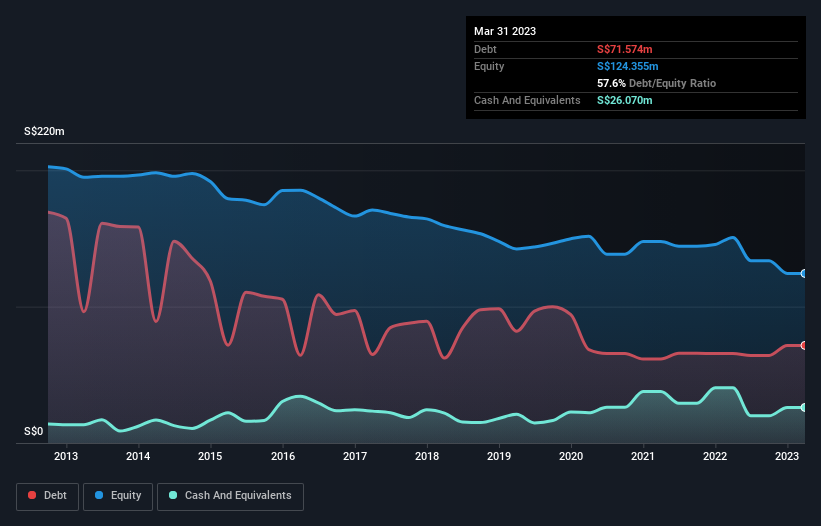The width and height of the screenshot is (821, 526).
Task: Click the Mar 31 2023 tooltip date
Action: tap(505, 31)
